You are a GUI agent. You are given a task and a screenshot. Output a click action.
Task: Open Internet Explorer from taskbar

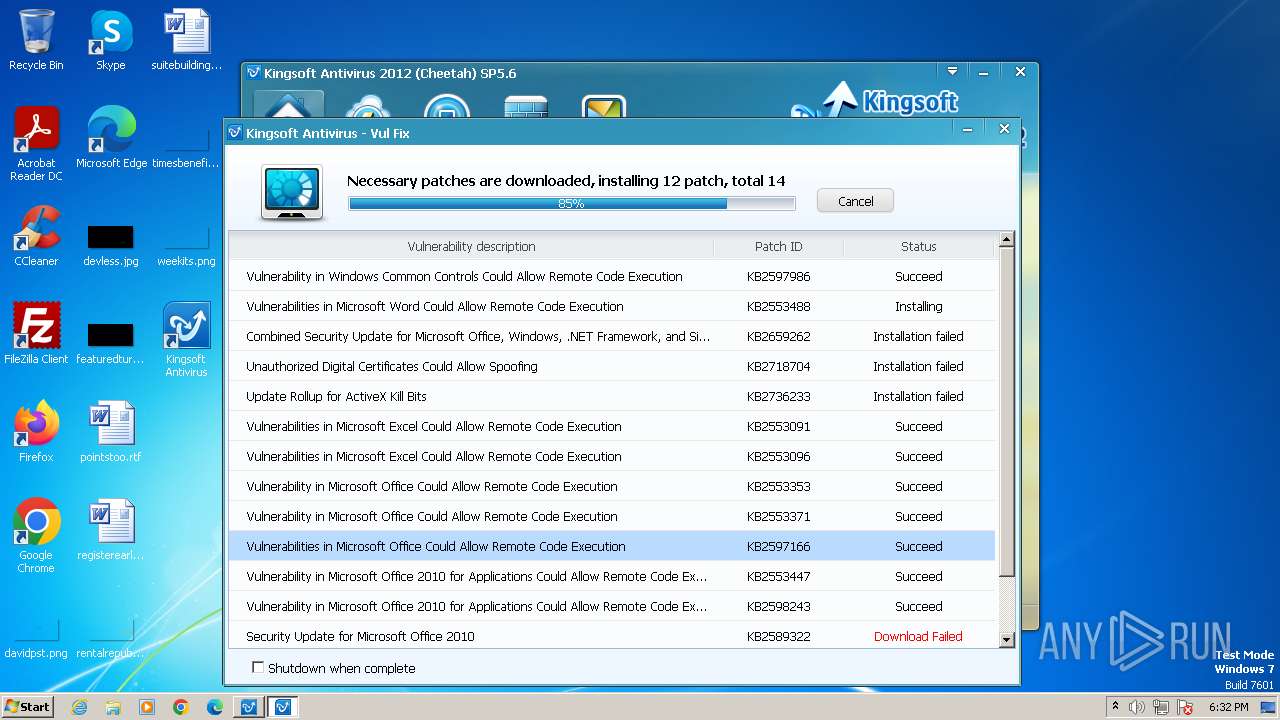coord(79,707)
